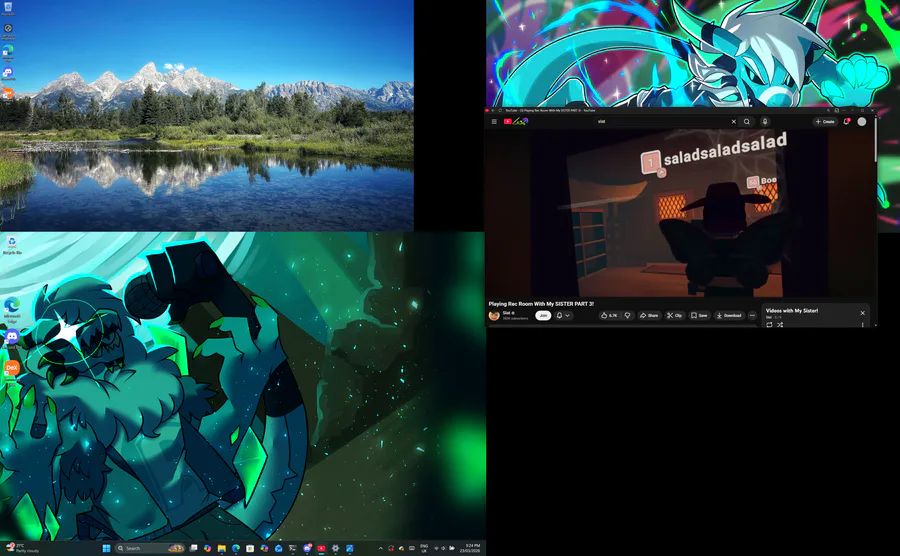
Task: Open ENG UK language switcher
Action: pos(424,548)
